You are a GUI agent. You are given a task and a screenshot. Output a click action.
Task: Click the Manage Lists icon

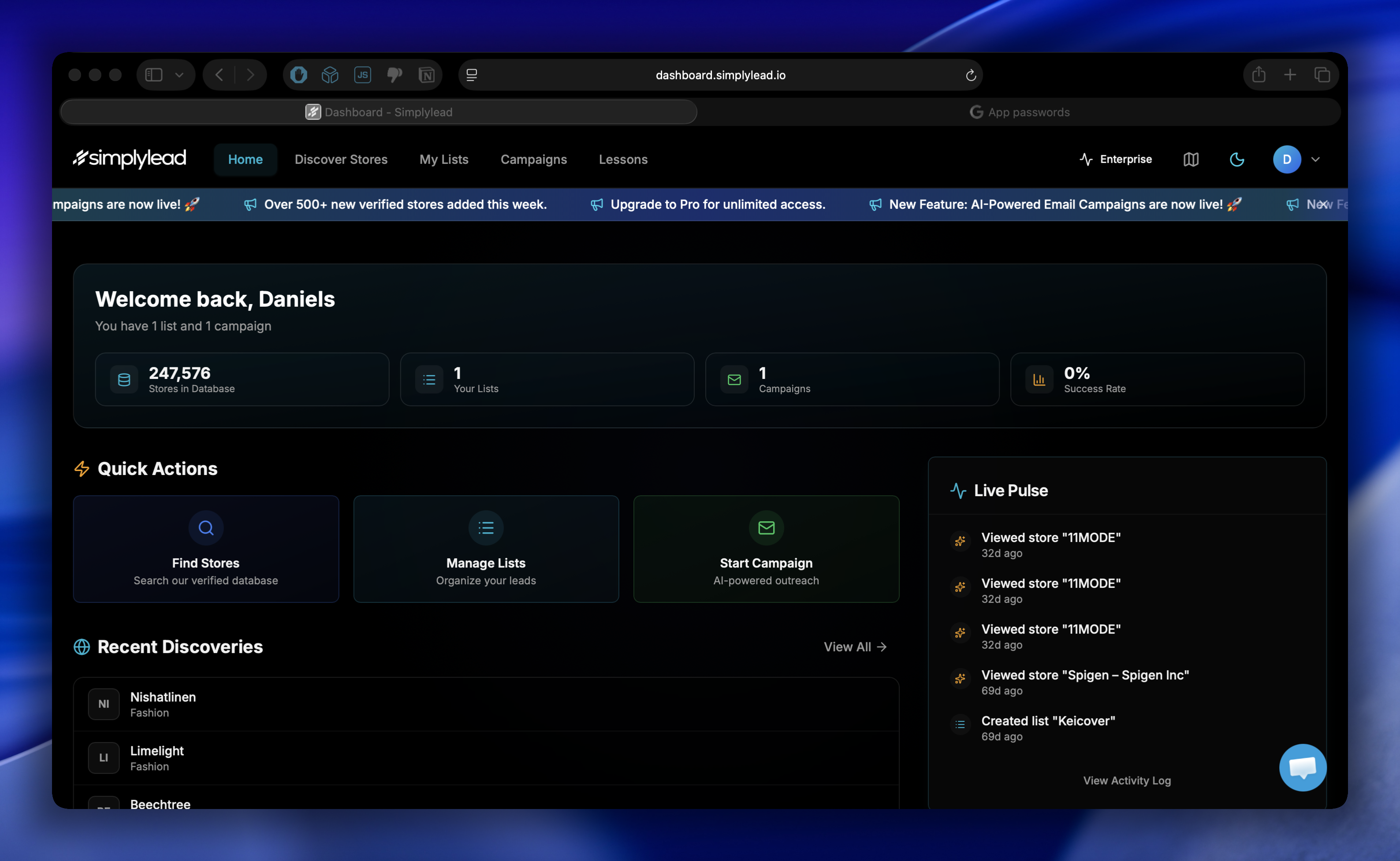pos(486,528)
